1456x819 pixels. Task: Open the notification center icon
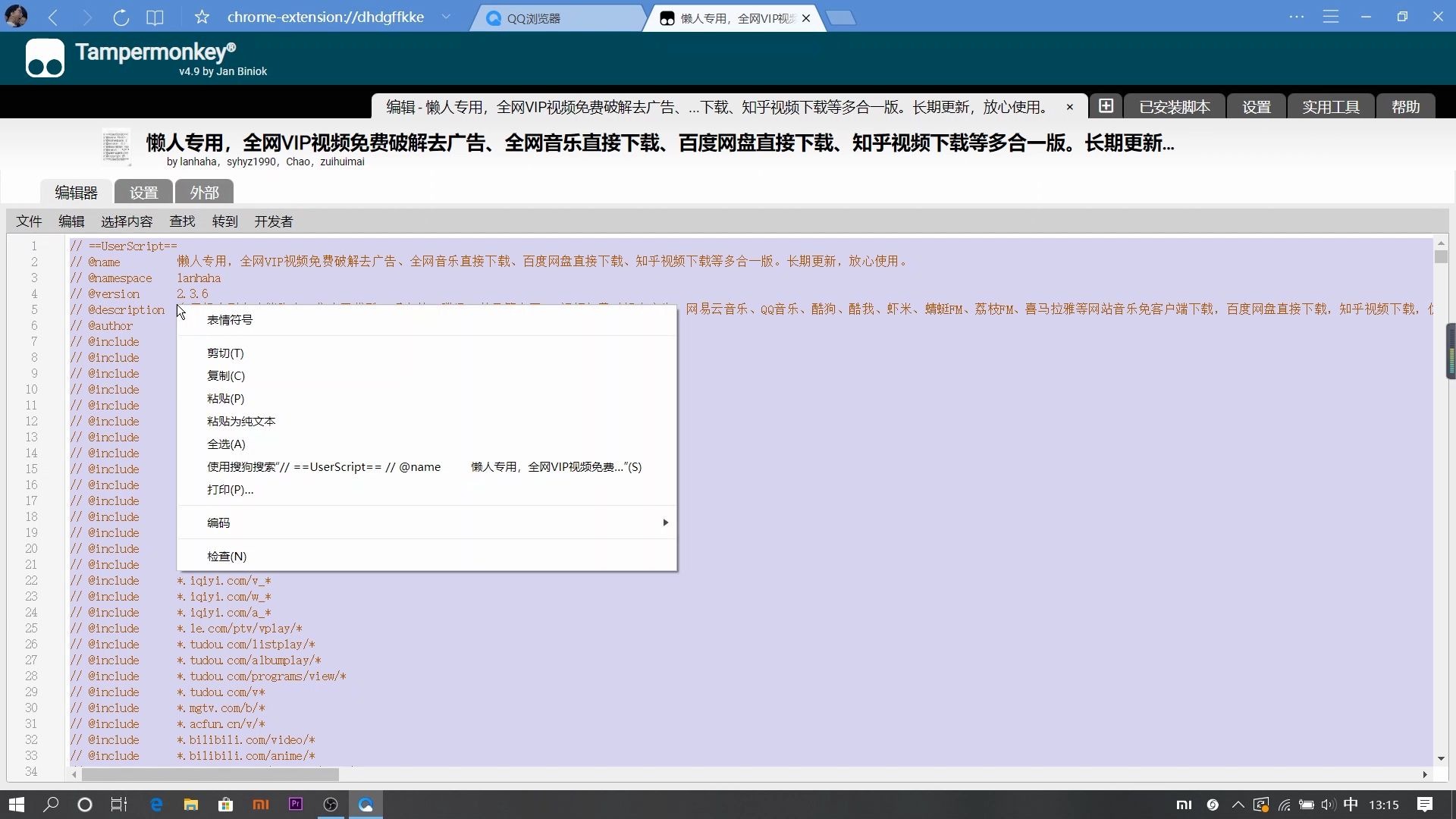click(1425, 805)
